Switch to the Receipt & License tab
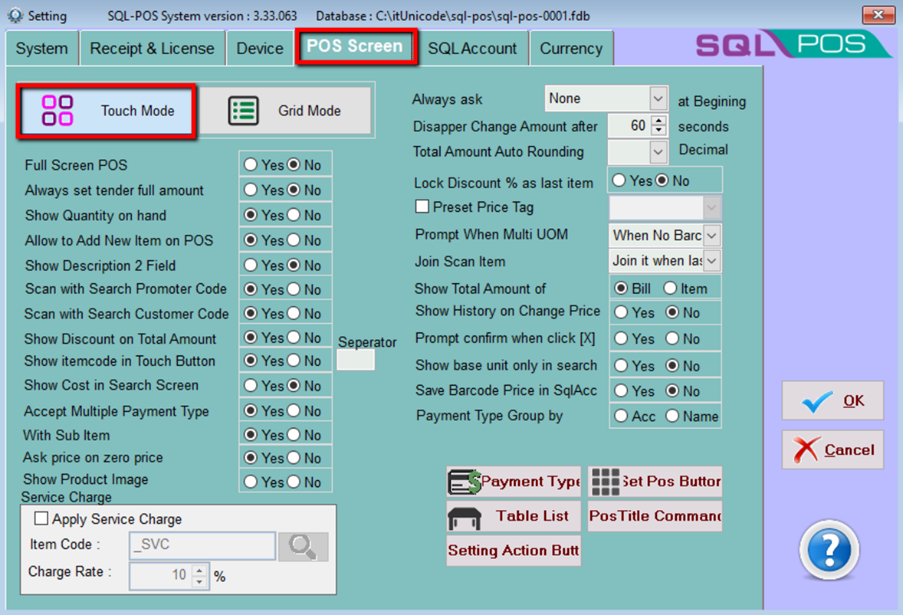The width and height of the screenshot is (903, 615). [x=152, y=48]
